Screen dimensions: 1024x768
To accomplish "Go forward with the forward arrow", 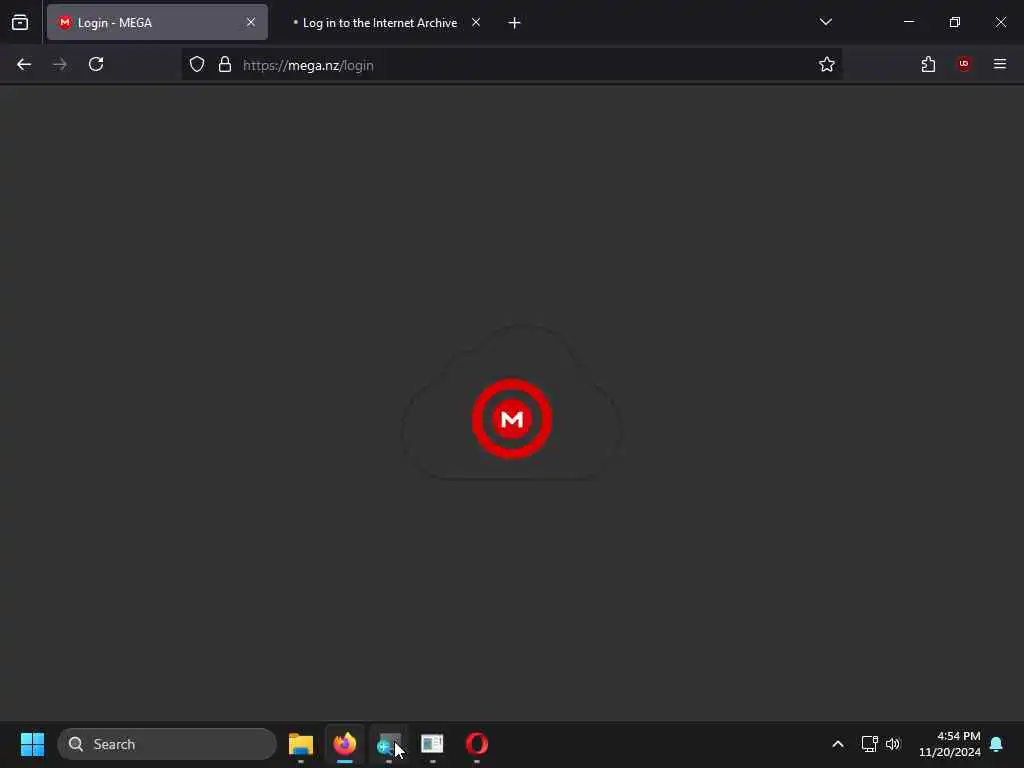I will (60, 65).
